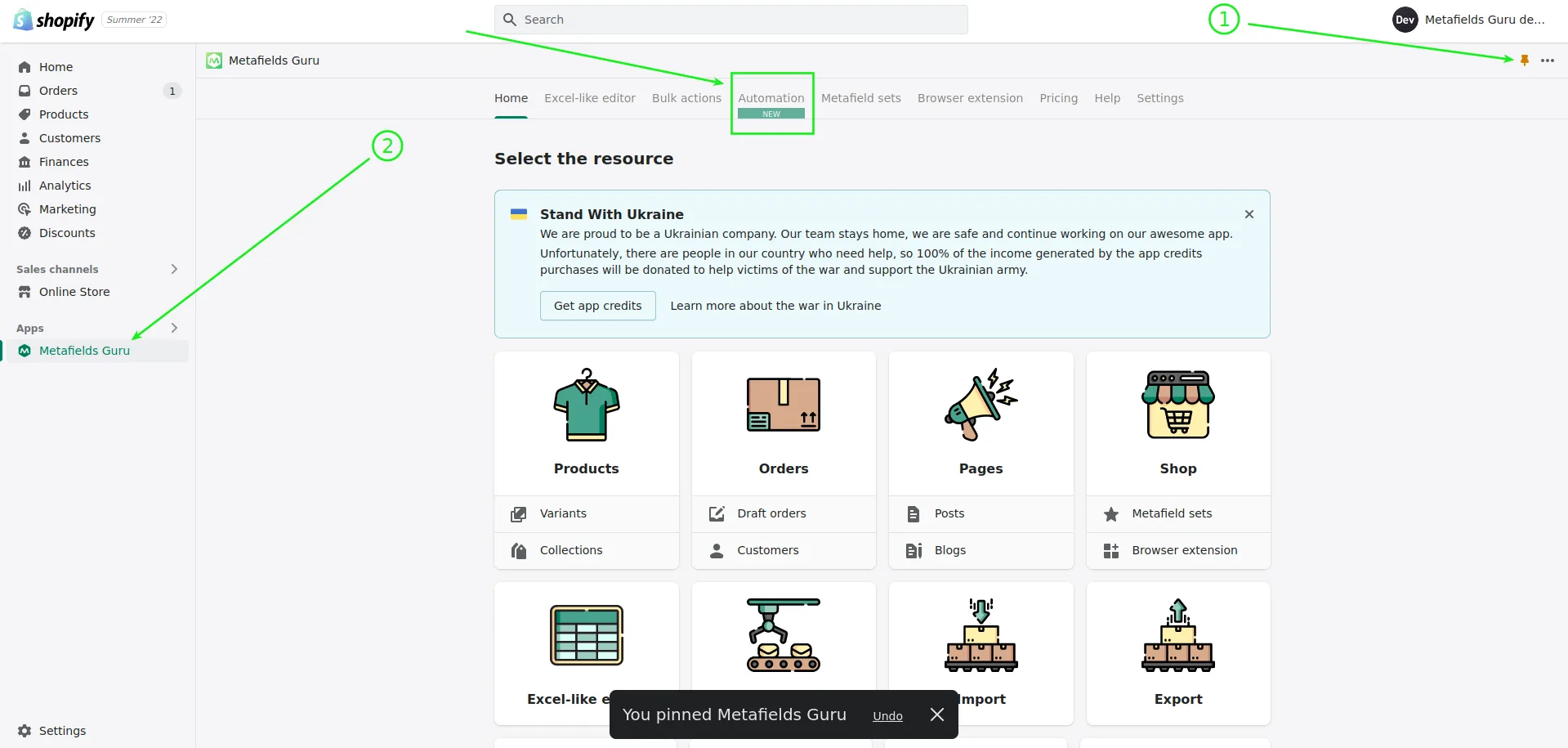This screenshot has height=748, width=1568.
Task: Open the Export boxes icon
Action: pyautogui.click(x=1178, y=635)
